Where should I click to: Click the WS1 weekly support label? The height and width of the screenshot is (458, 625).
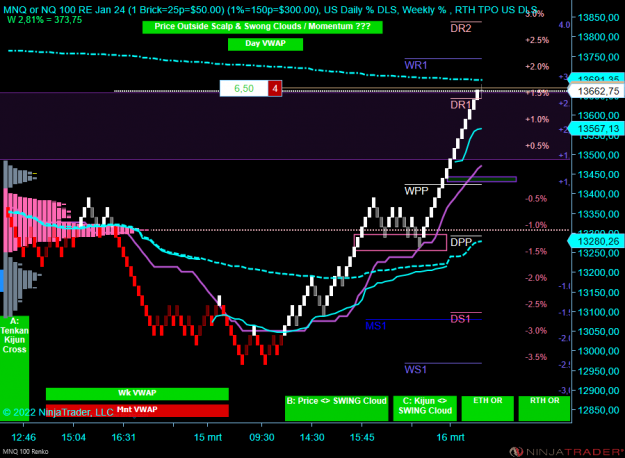[x=416, y=370]
